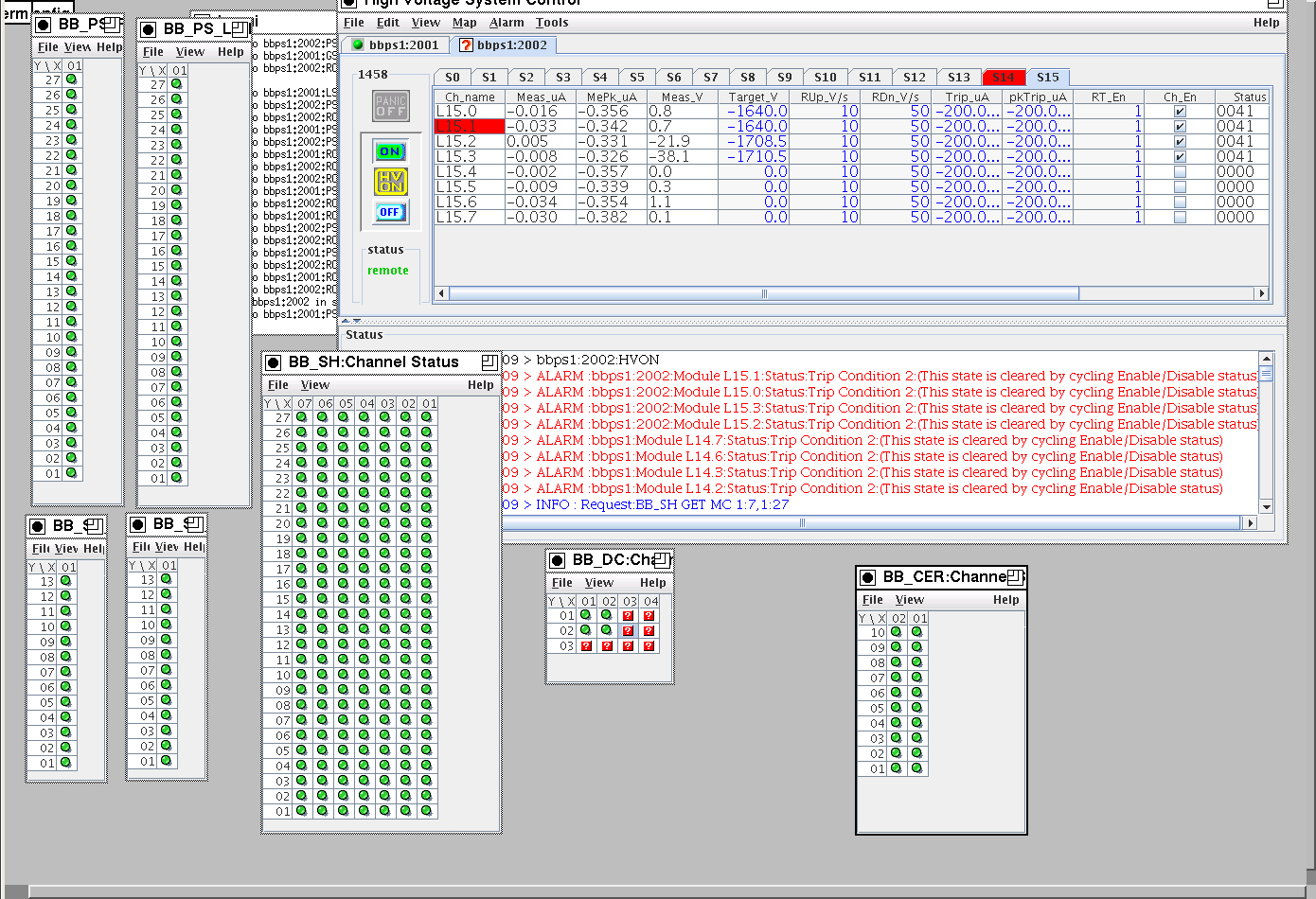1316x899 pixels.
Task: Click the Target_V column header
Action: point(754,97)
